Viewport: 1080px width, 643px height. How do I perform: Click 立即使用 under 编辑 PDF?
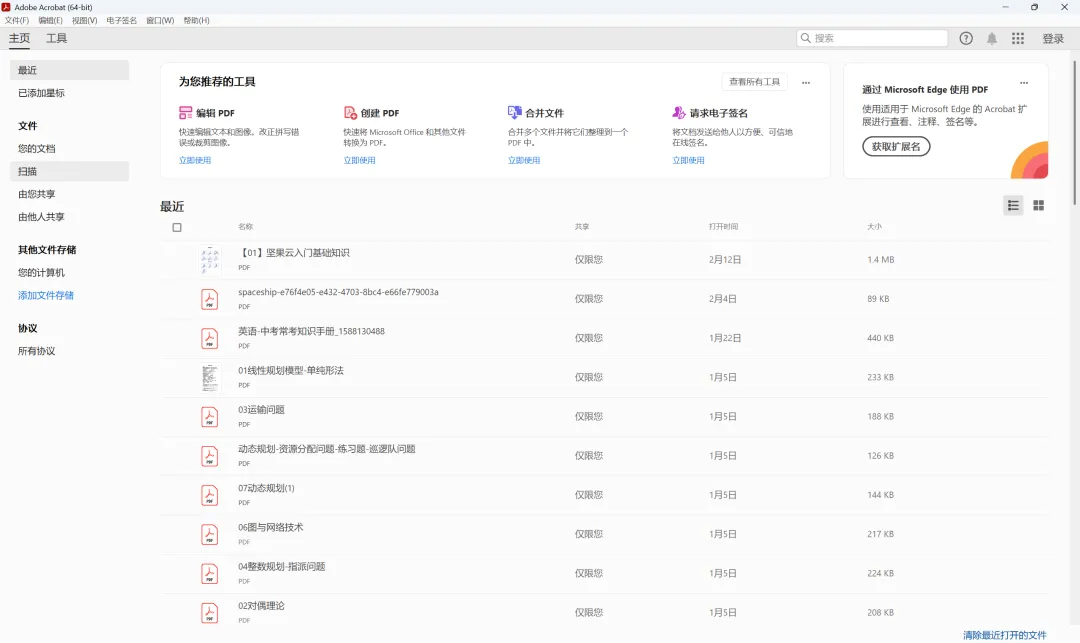point(195,160)
